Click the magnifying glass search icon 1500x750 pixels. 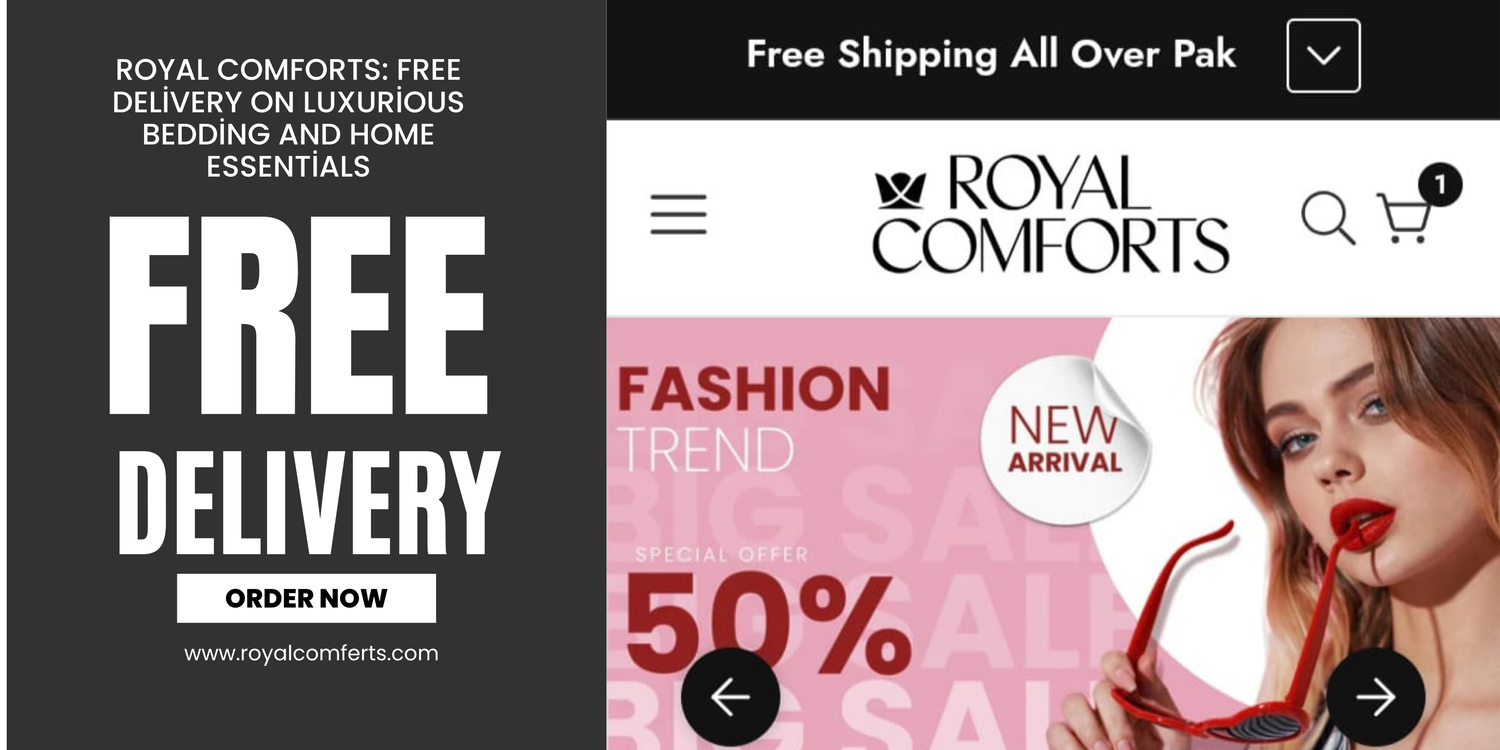coord(1328,218)
